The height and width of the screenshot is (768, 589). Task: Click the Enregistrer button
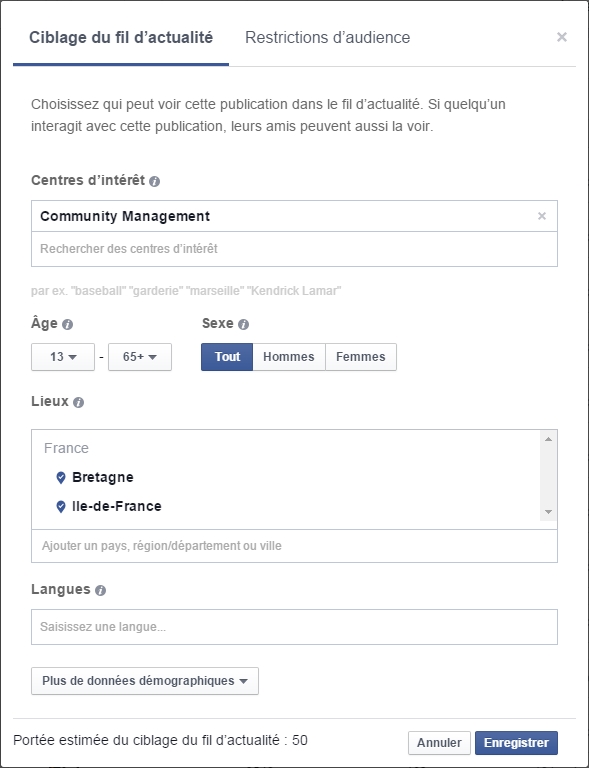[516, 743]
